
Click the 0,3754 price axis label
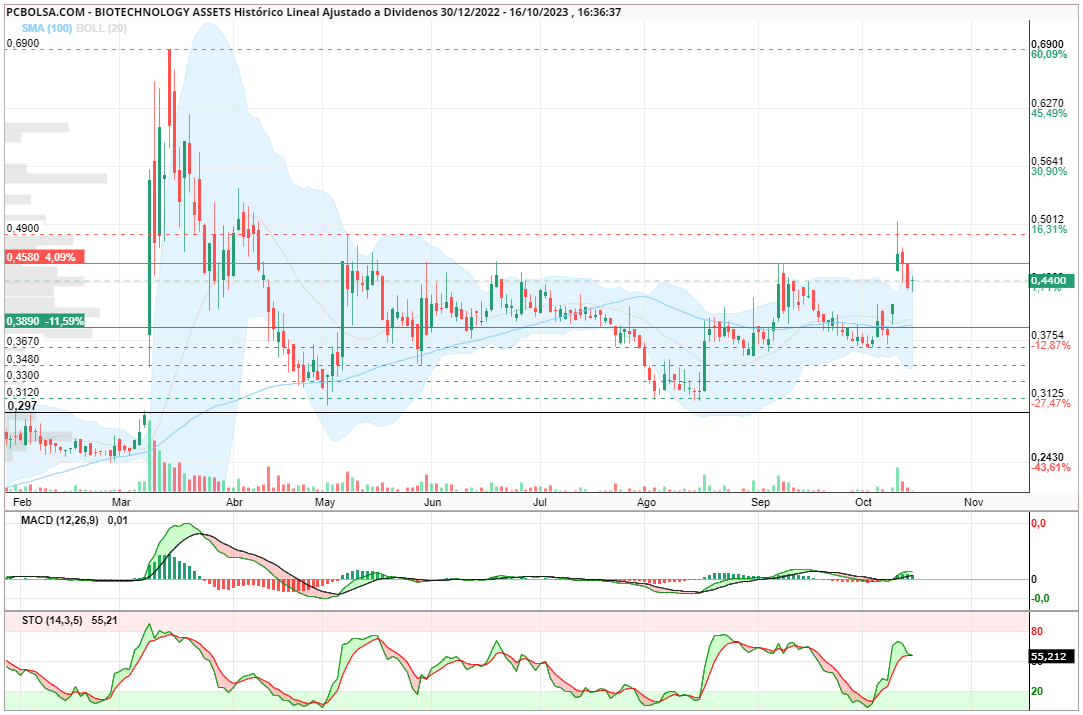click(x=1048, y=335)
